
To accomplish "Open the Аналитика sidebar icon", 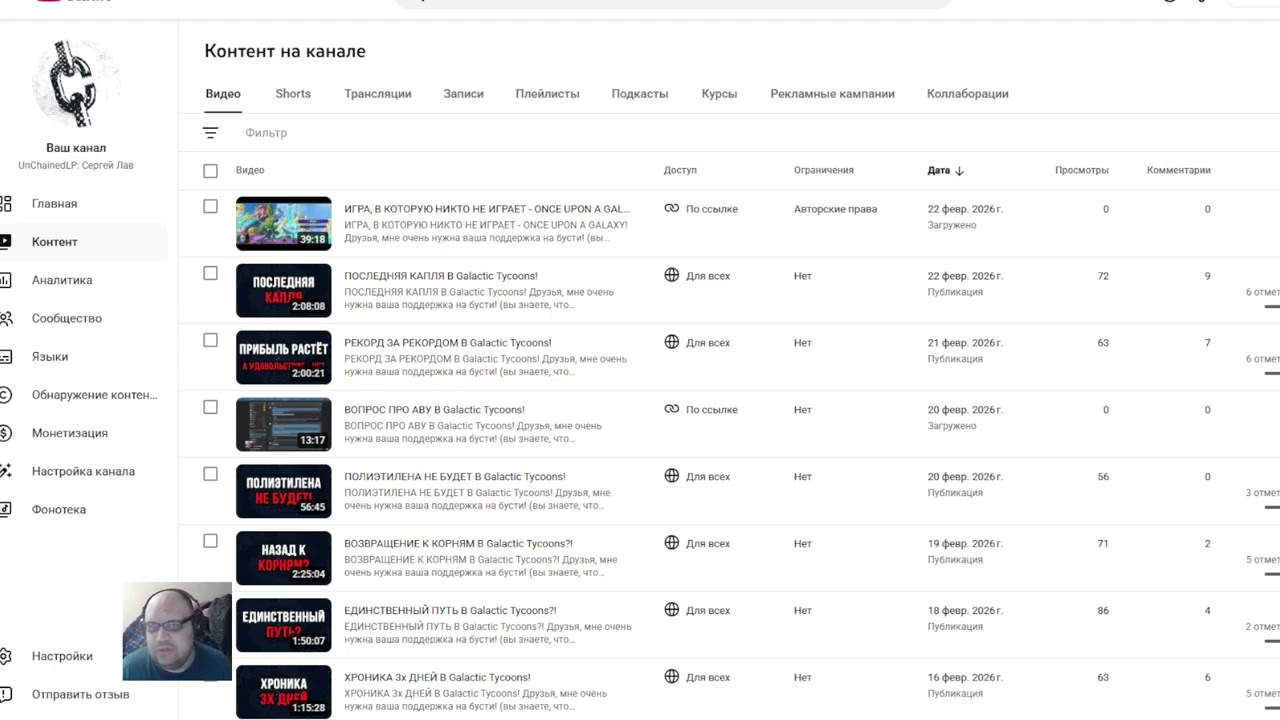I will (x=5, y=280).
